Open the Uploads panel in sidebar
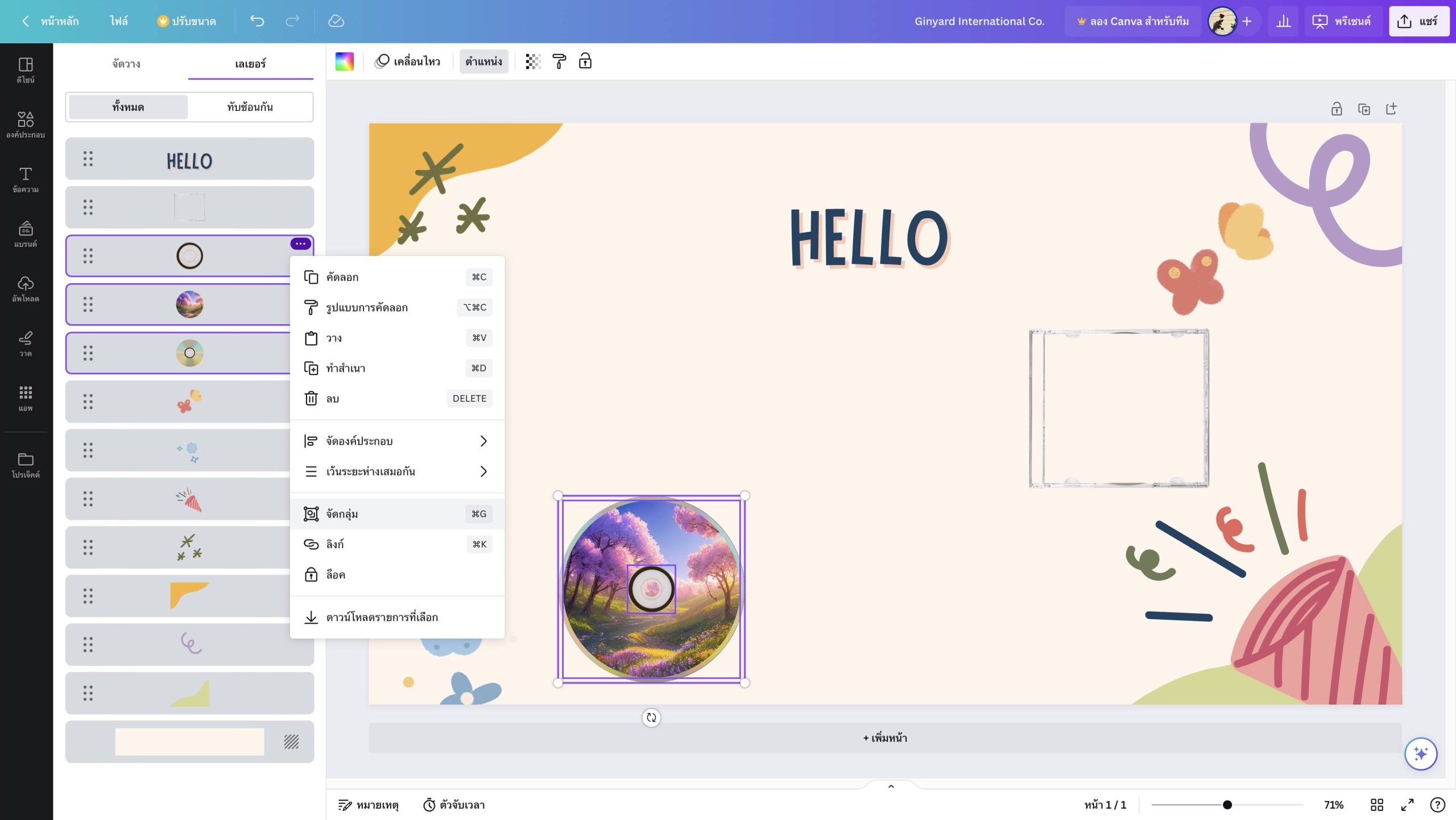Image resolution: width=1456 pixels, height=820 pixels. point(26,289)
